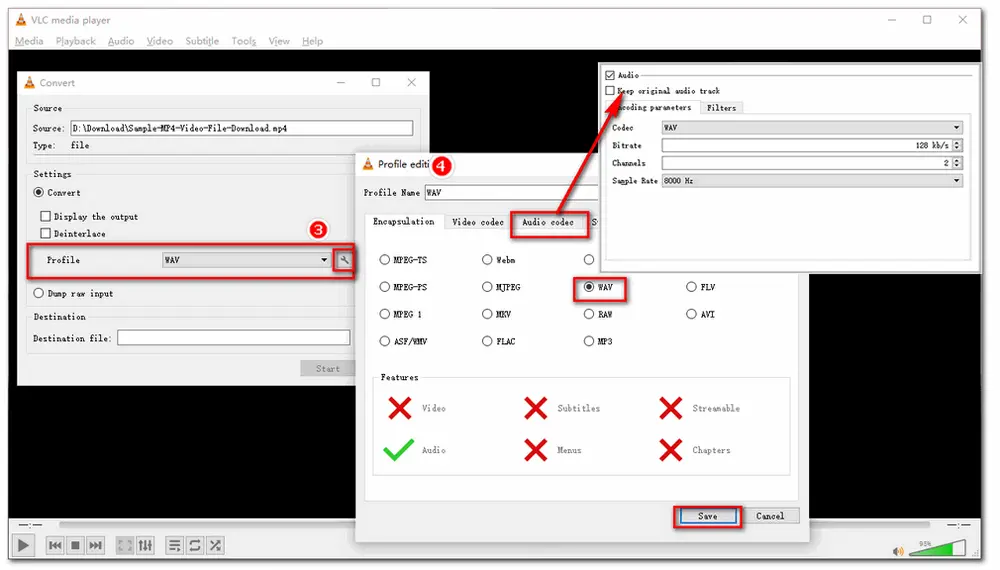Maximize the Convert dialog window
Screen dimensions: 1000x570
pos(376,82)
